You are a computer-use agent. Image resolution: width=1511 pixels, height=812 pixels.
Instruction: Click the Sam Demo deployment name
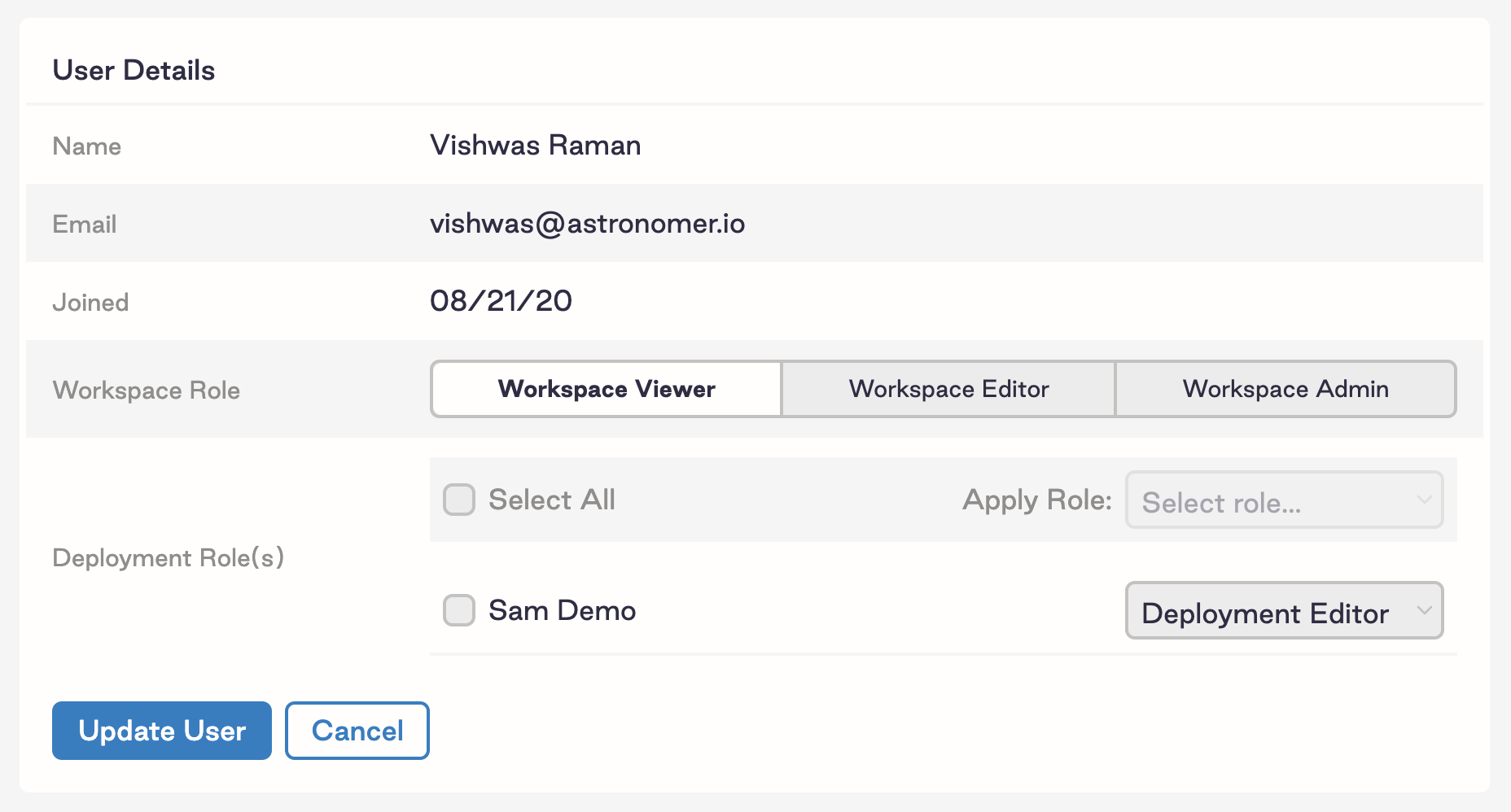pos(562,610)
